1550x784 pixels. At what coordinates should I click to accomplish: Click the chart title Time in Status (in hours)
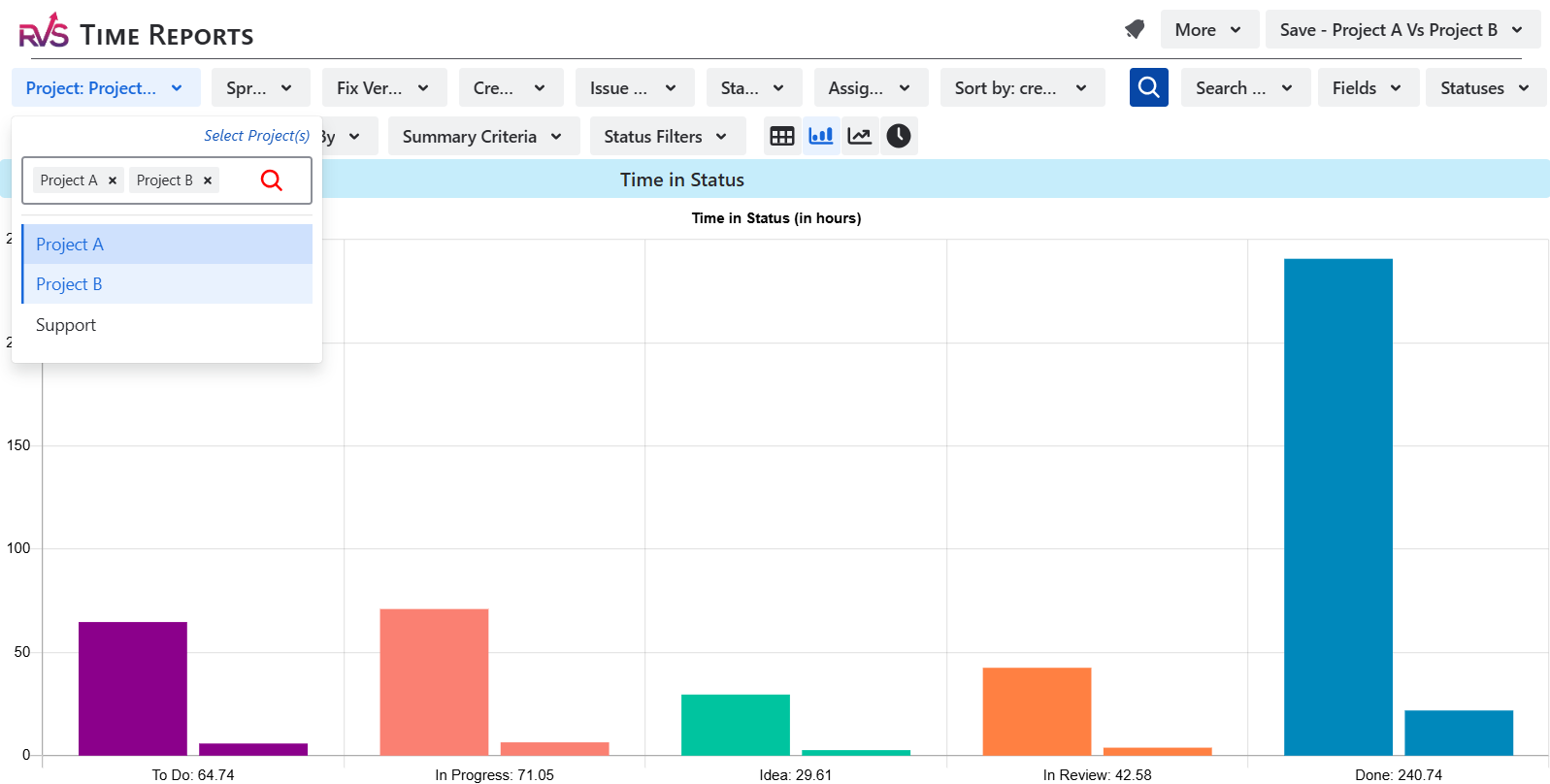pos(776,218)
